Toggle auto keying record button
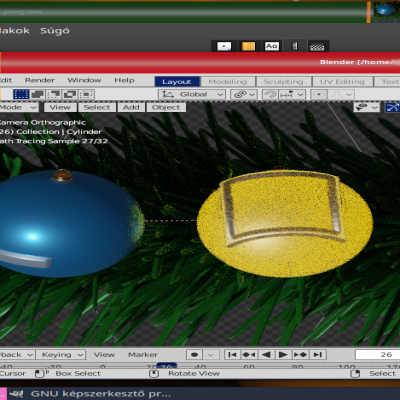Screen dimensions: 400x400 (x=195, y=355)
